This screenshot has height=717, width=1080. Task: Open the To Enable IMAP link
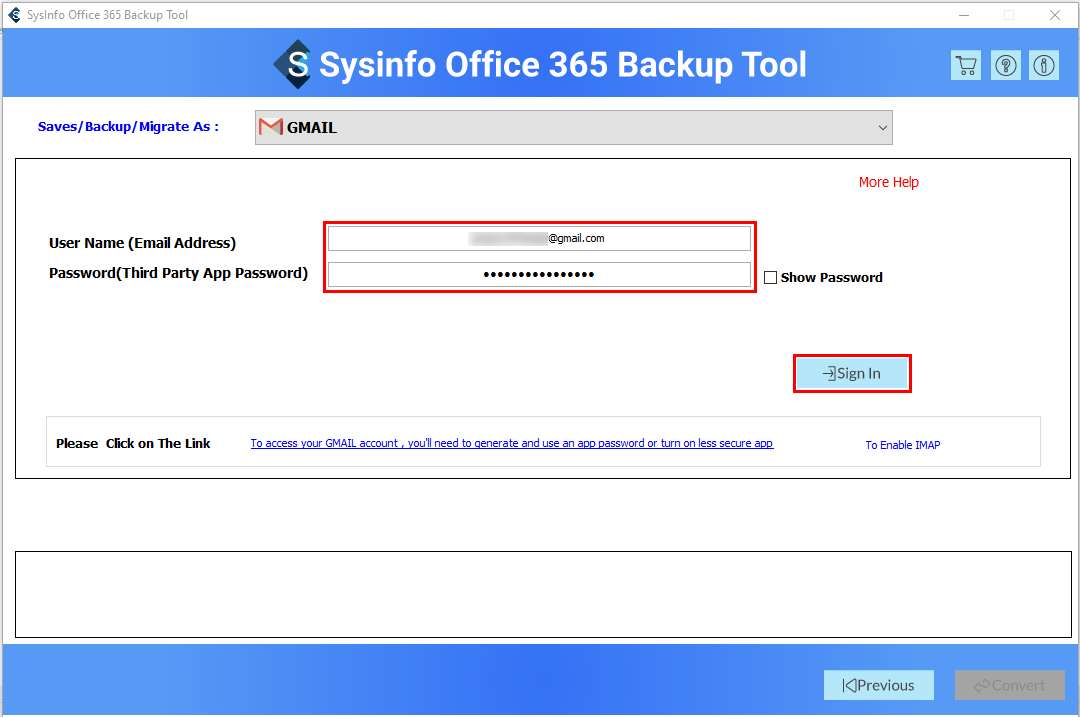(902, 445)
